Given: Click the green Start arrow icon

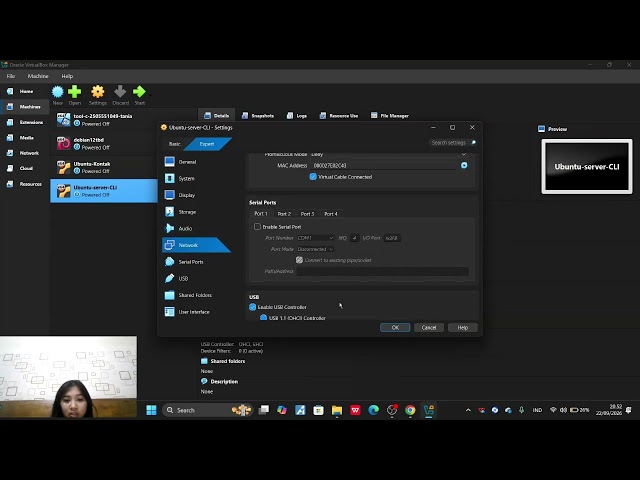Looking at the screenshot, I should [x=139, y=92].
